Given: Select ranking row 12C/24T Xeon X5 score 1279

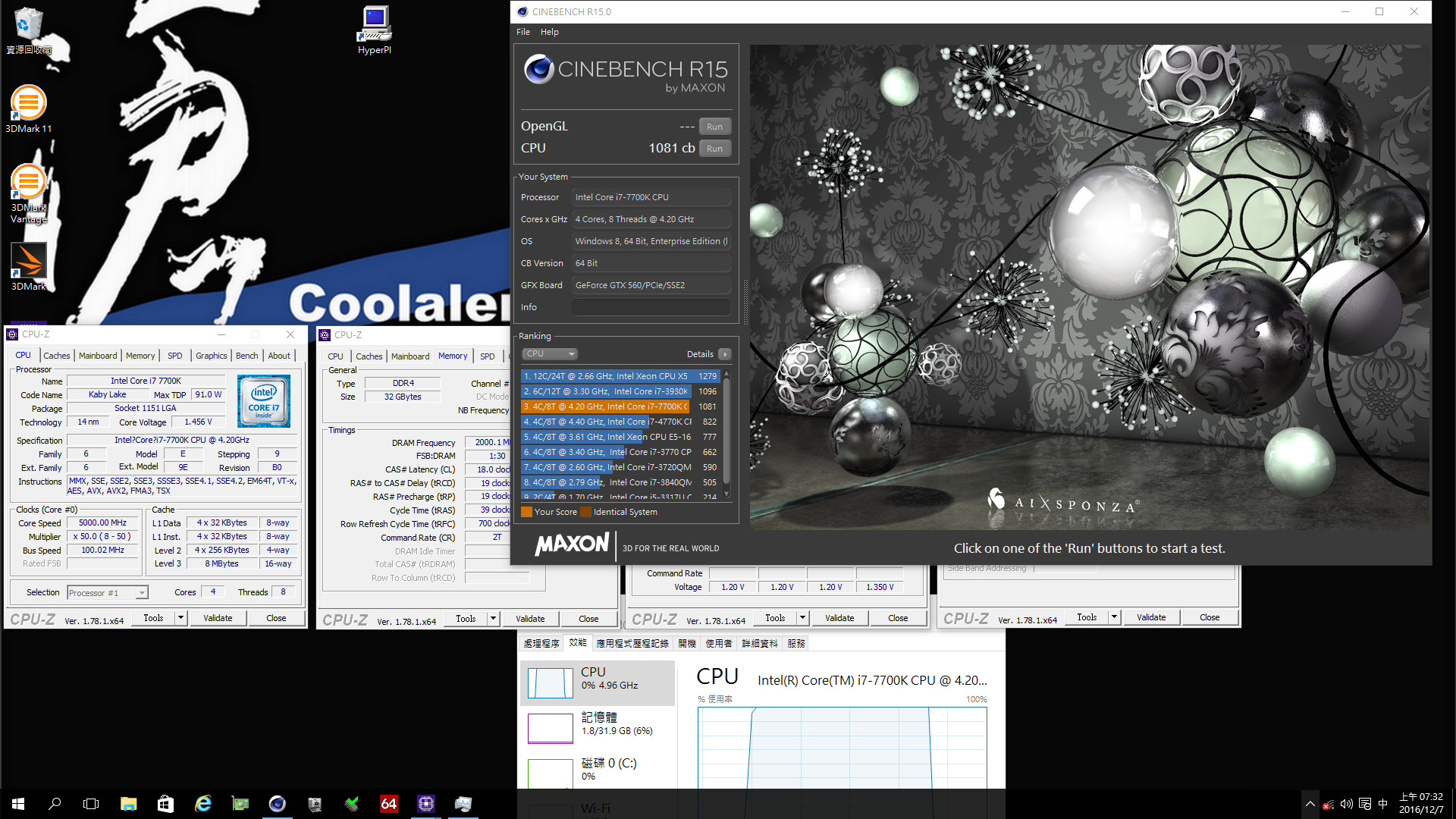Looking at the screenshot, I should click(x=620, y=376).
